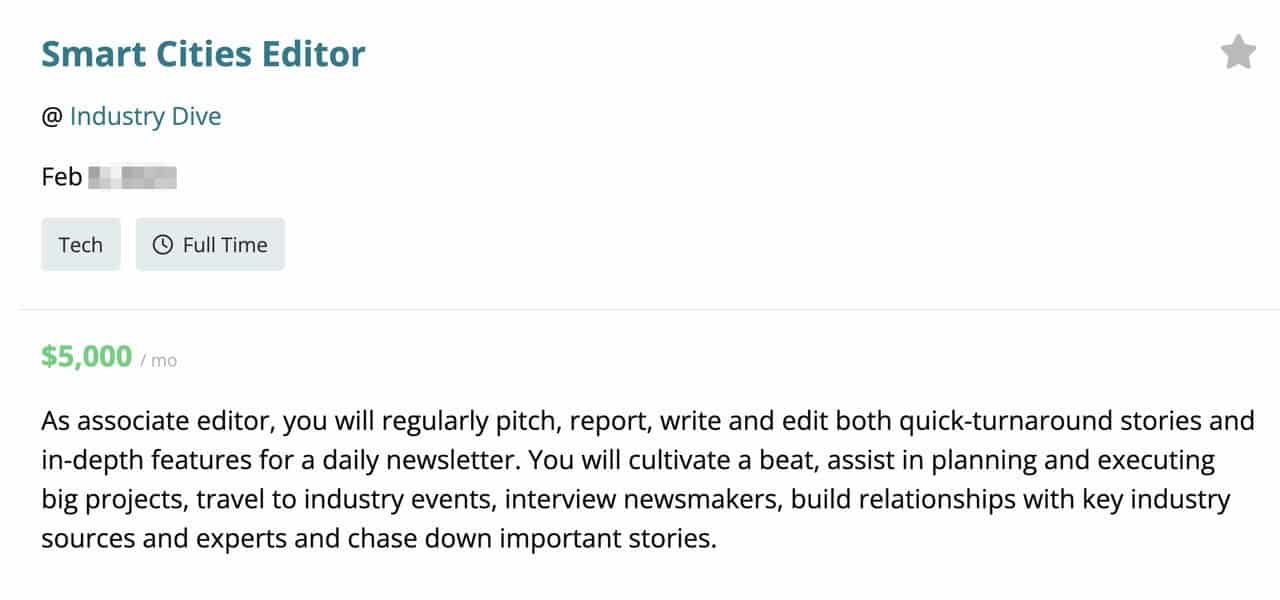Select the Tech category tag
Viewport: 1280px width, 600px height.
coord(80,245)
